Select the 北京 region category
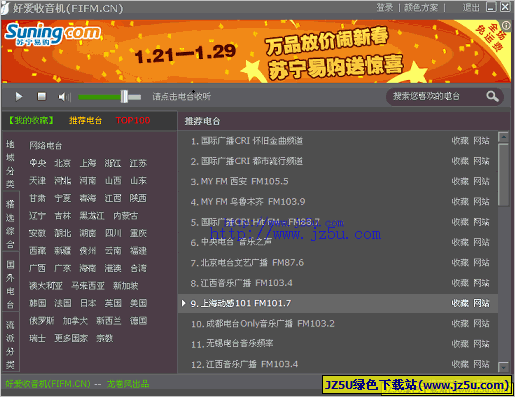This screenshot has width=515, height=397. point(63,163)
